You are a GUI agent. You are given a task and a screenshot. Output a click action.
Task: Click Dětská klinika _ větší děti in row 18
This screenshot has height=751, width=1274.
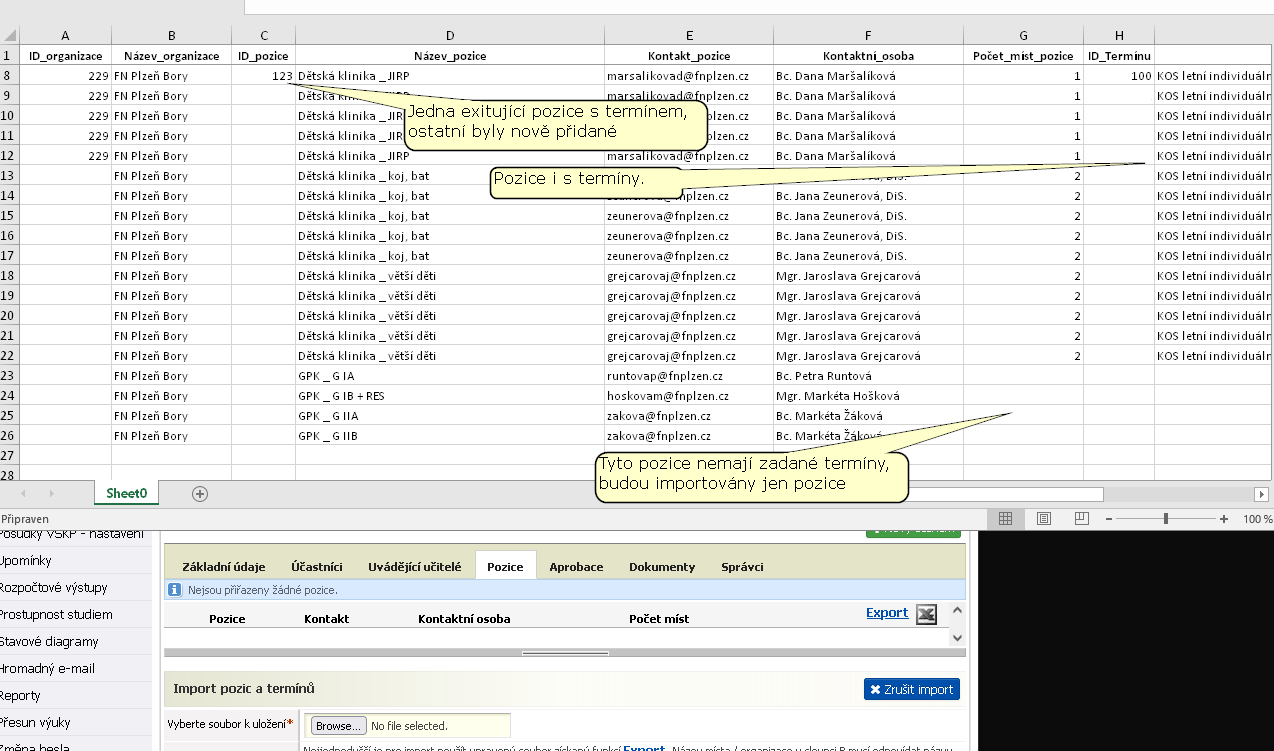[450, 275]
